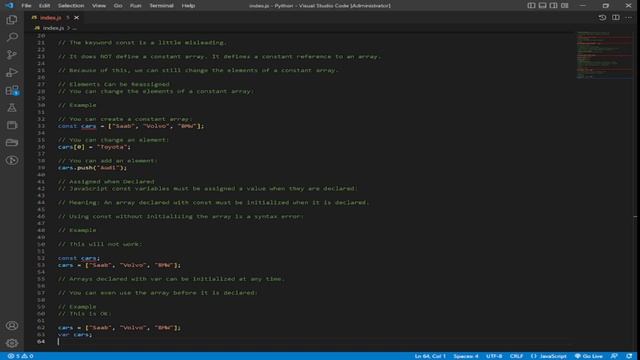
Task: Click line number 44 in the gutter
Action: tap(41, 202)
